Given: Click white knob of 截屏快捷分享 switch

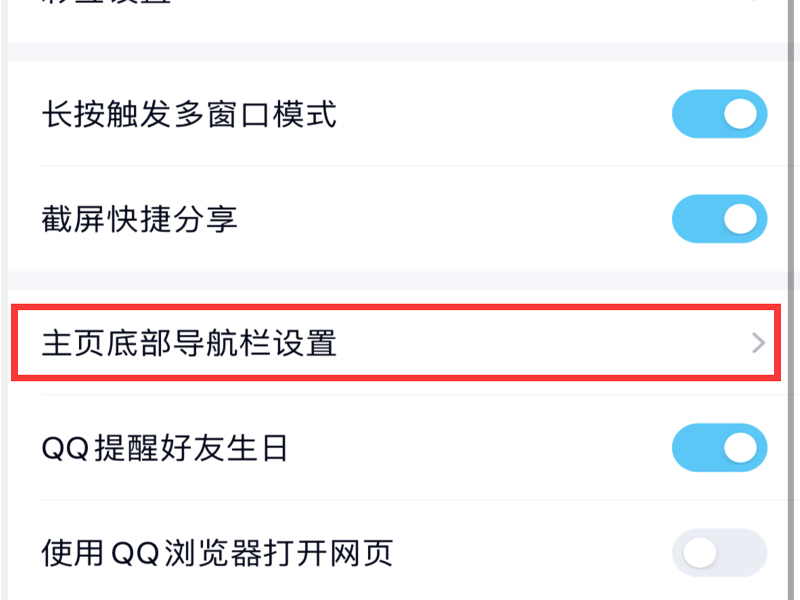Looking at the screenshot, I should (x=741, y=219).
